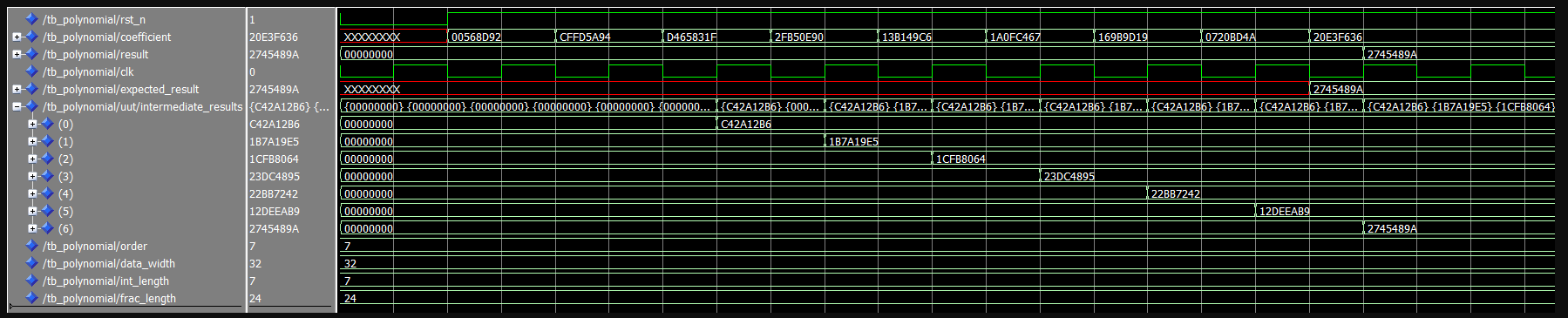Select the int_length diamond icon

coord(32,281)
